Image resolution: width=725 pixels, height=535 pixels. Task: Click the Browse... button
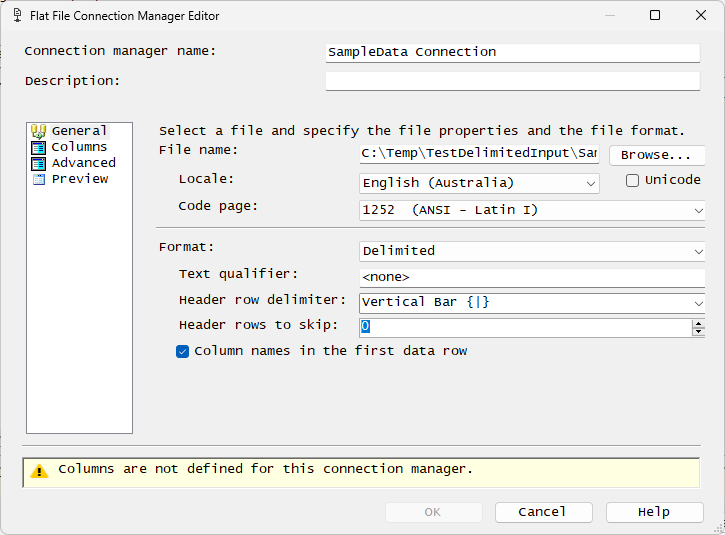coord(657,155)
